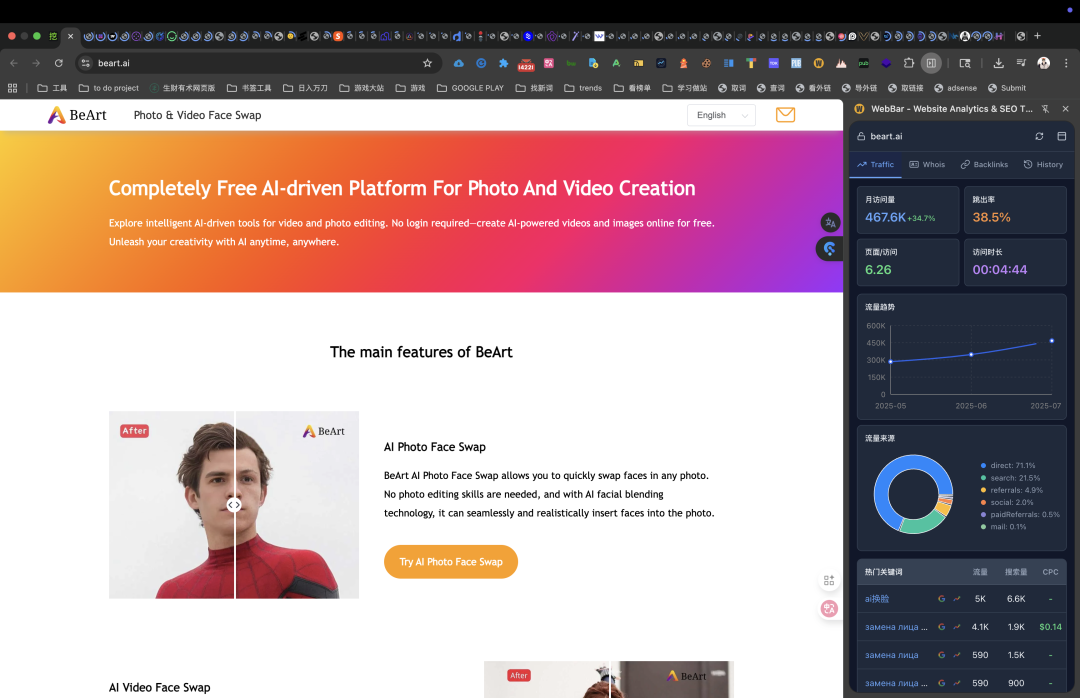Open the 学习做站 bookmarks folder
Screen dimensions: 1080x698
pyautogui.click(x=685, y=88)
